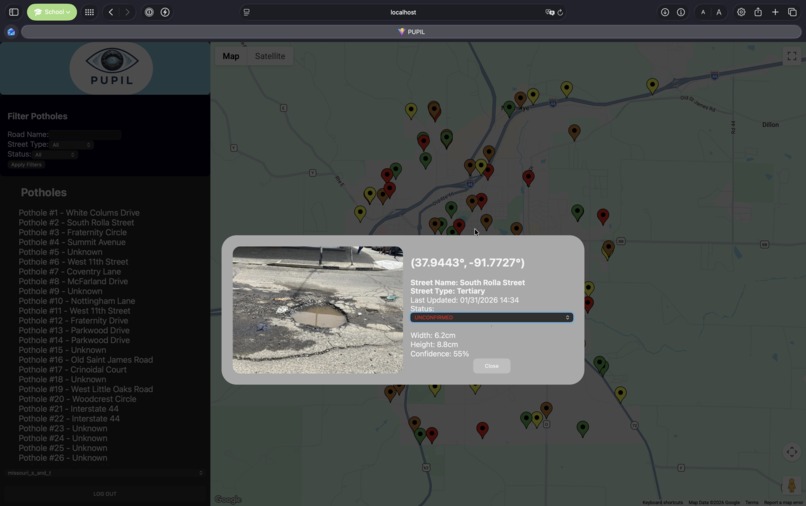Click the reload page icon
The width and height of the screenshot is (806, 506).
coord(560,12)
